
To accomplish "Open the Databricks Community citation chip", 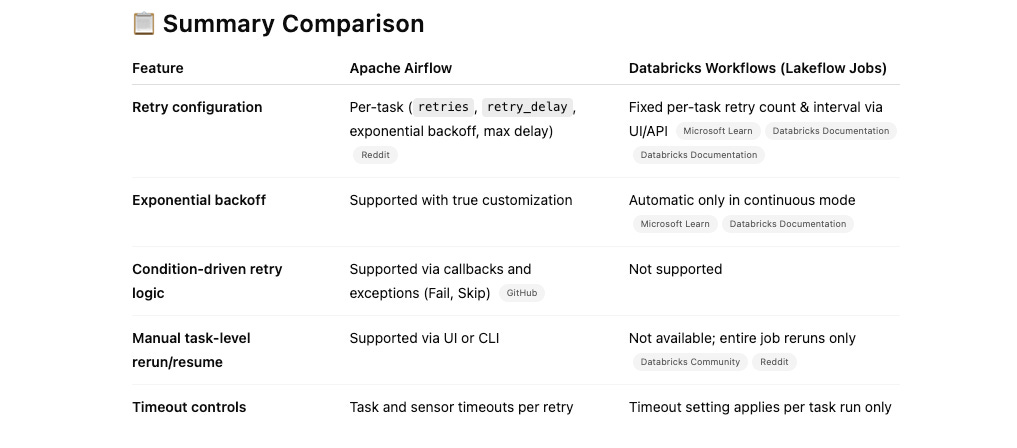I will 690,362.
